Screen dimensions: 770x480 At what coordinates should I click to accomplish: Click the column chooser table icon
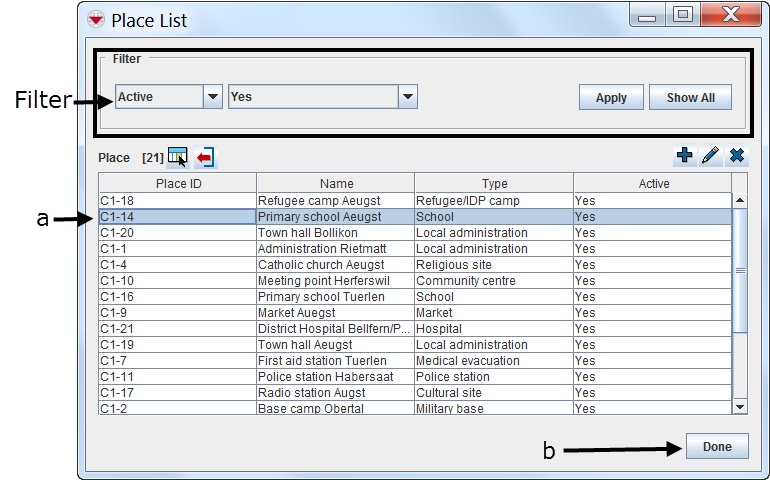[x=177, y=157]
